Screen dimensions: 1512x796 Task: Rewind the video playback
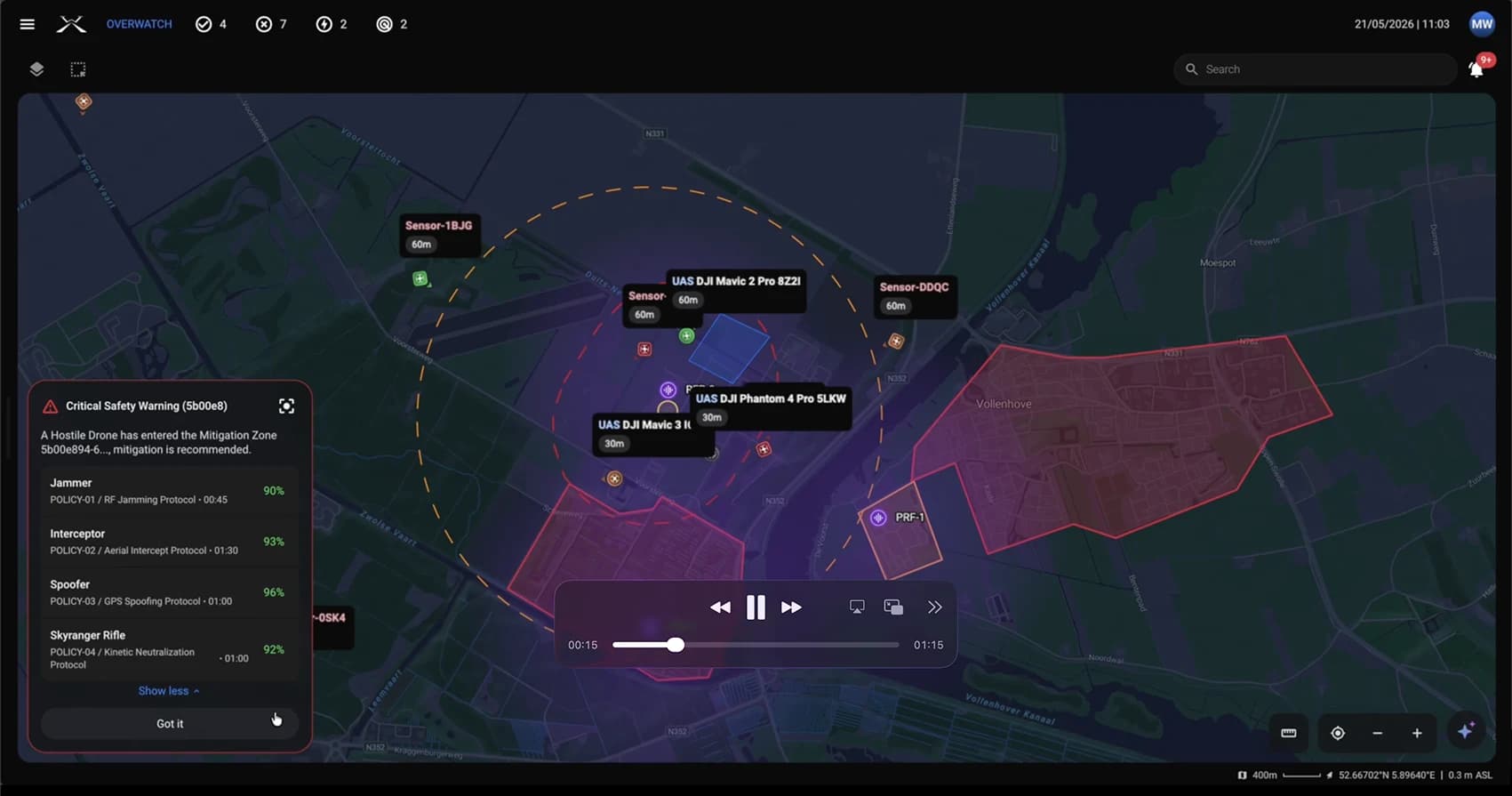pos(720,607)
